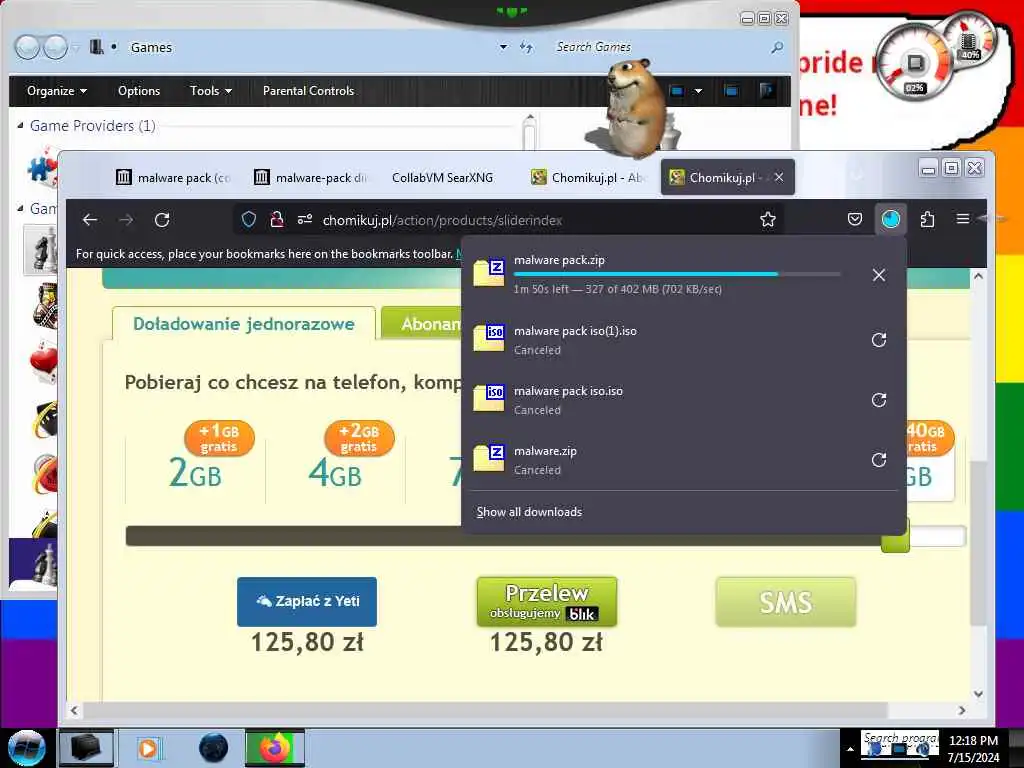Switch to CollabVM SearXNG tab
1024x768 pixels.
click(x=442, y=178)
